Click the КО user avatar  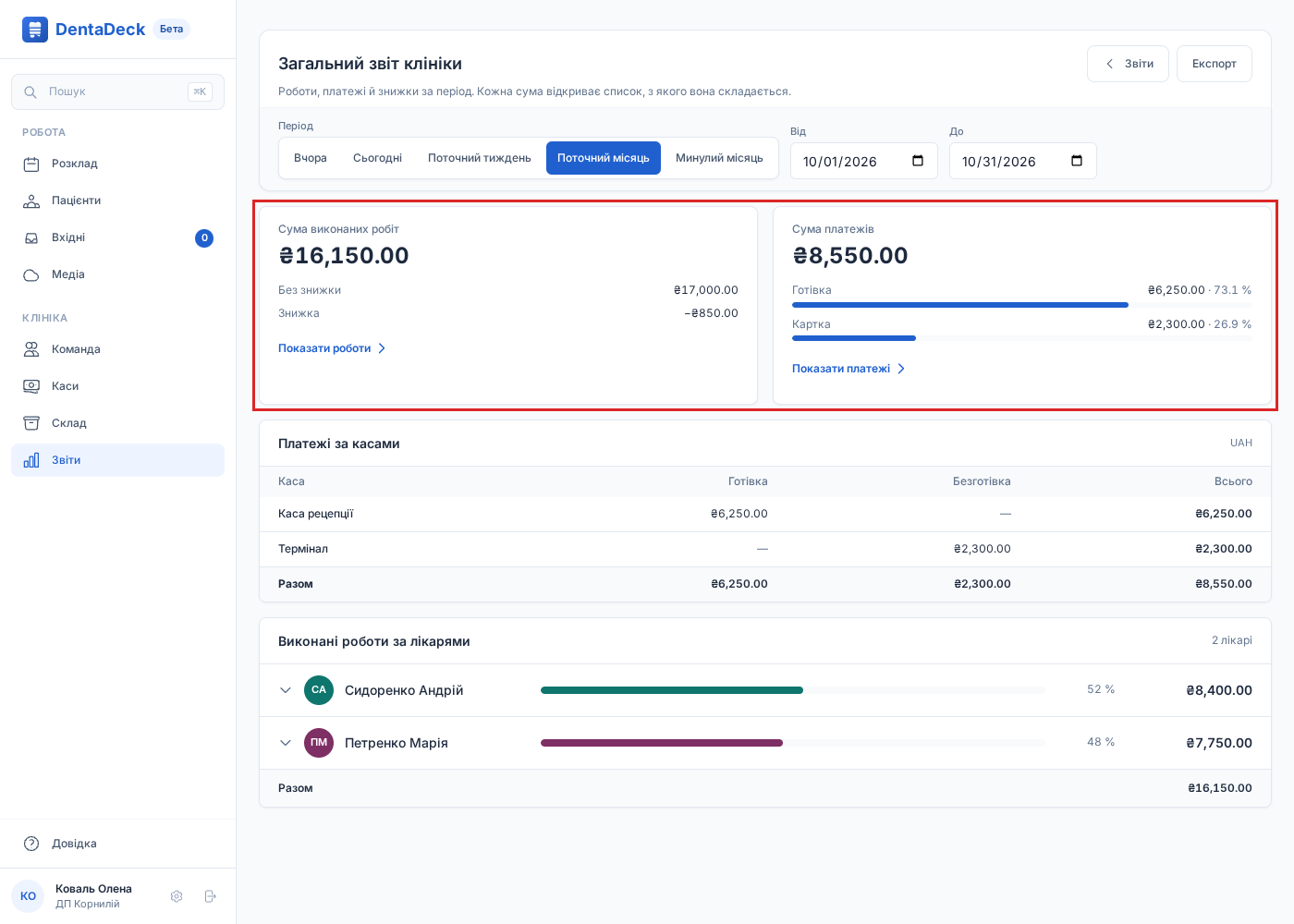(x=28, y=896)
